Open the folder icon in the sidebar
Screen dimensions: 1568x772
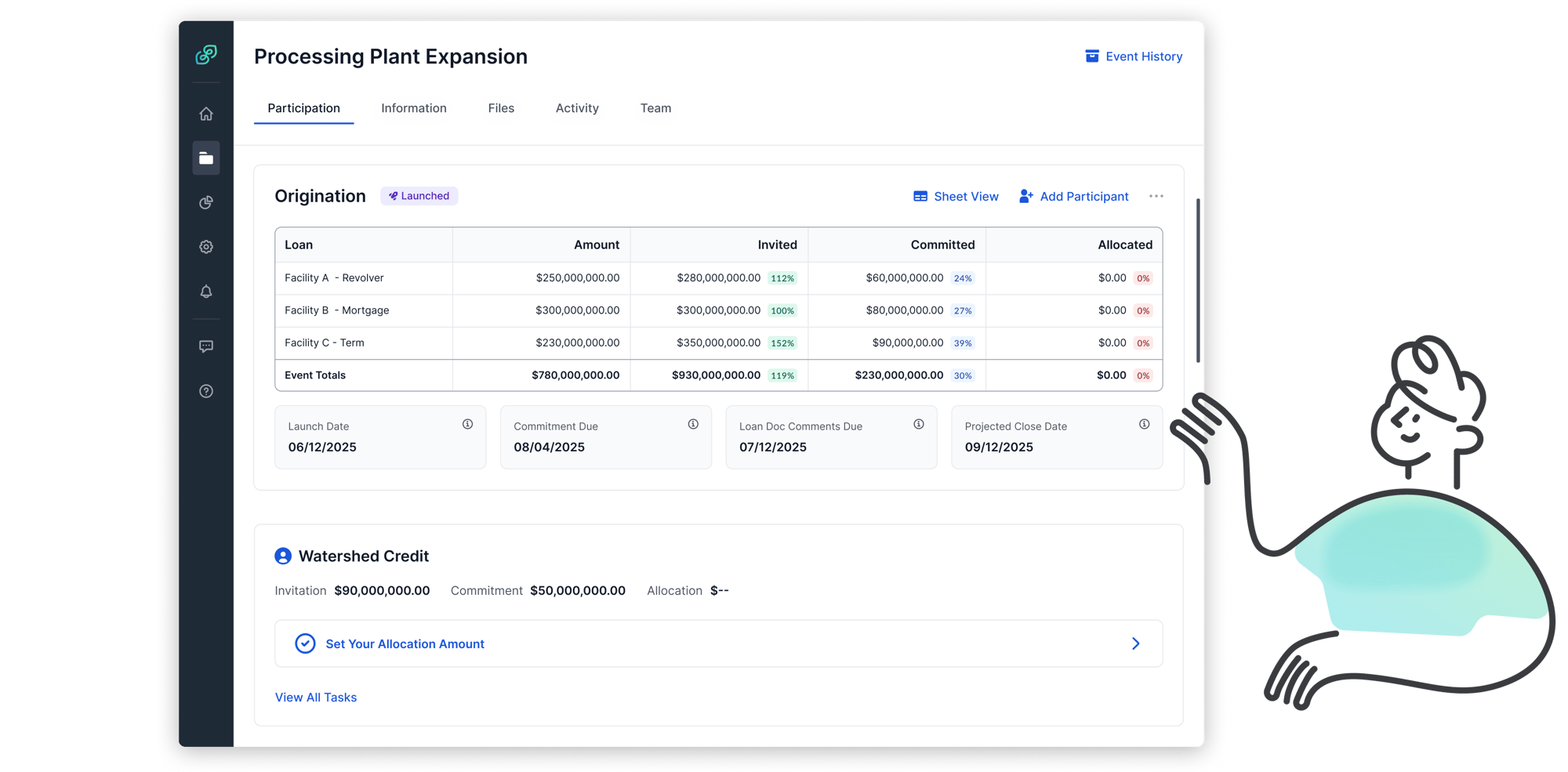[x=206, y=158]
